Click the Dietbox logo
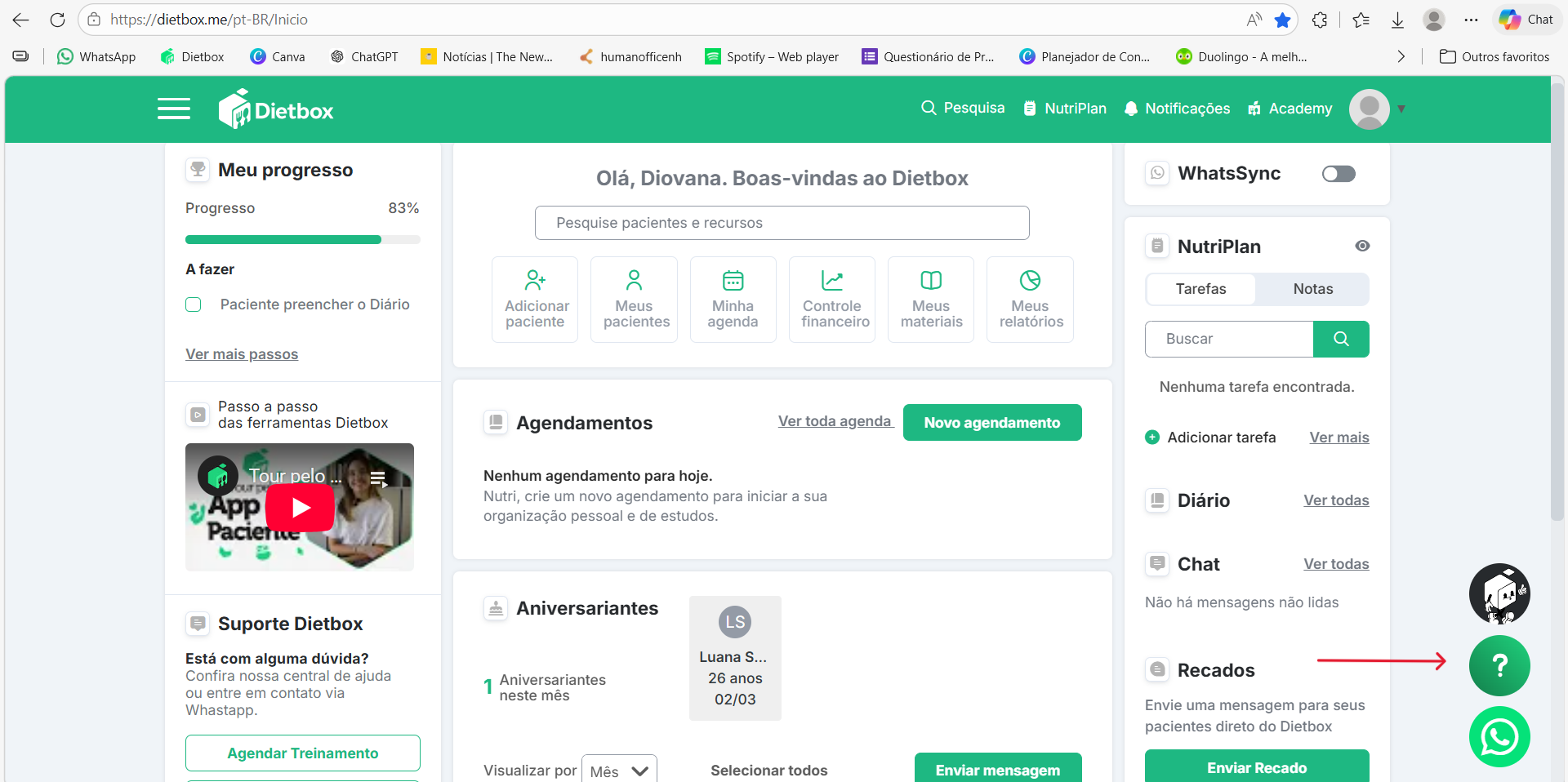 pos(276,109)
